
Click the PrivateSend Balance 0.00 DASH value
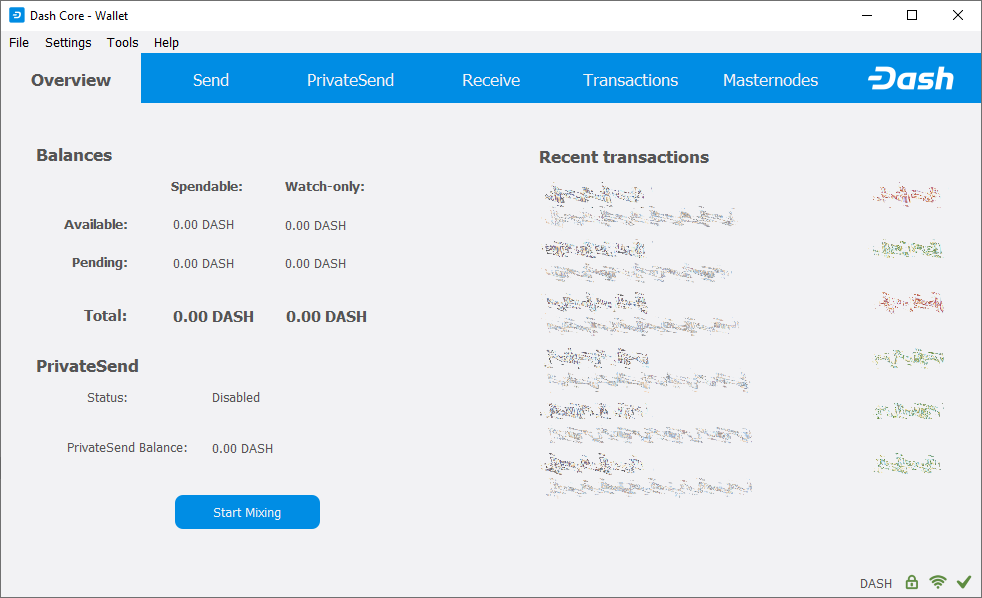point(242,448)
